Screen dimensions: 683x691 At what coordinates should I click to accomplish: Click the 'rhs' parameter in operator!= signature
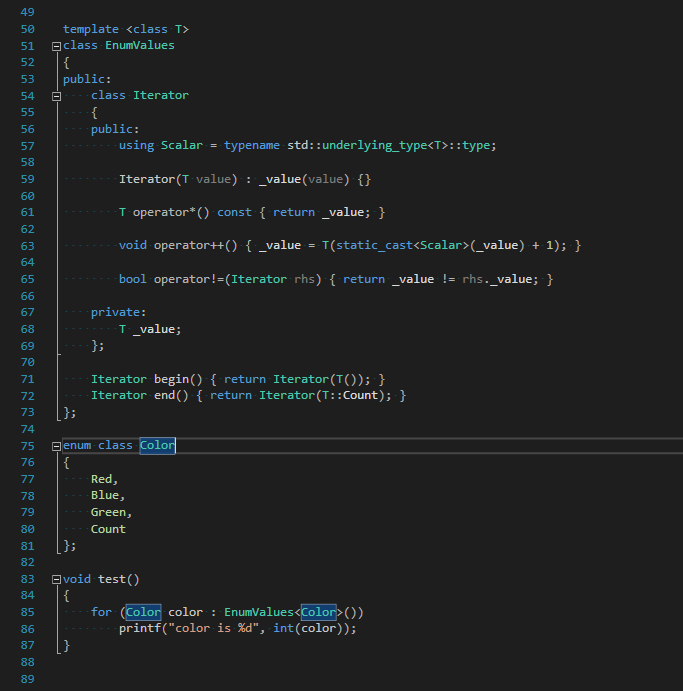click(304, 279)
